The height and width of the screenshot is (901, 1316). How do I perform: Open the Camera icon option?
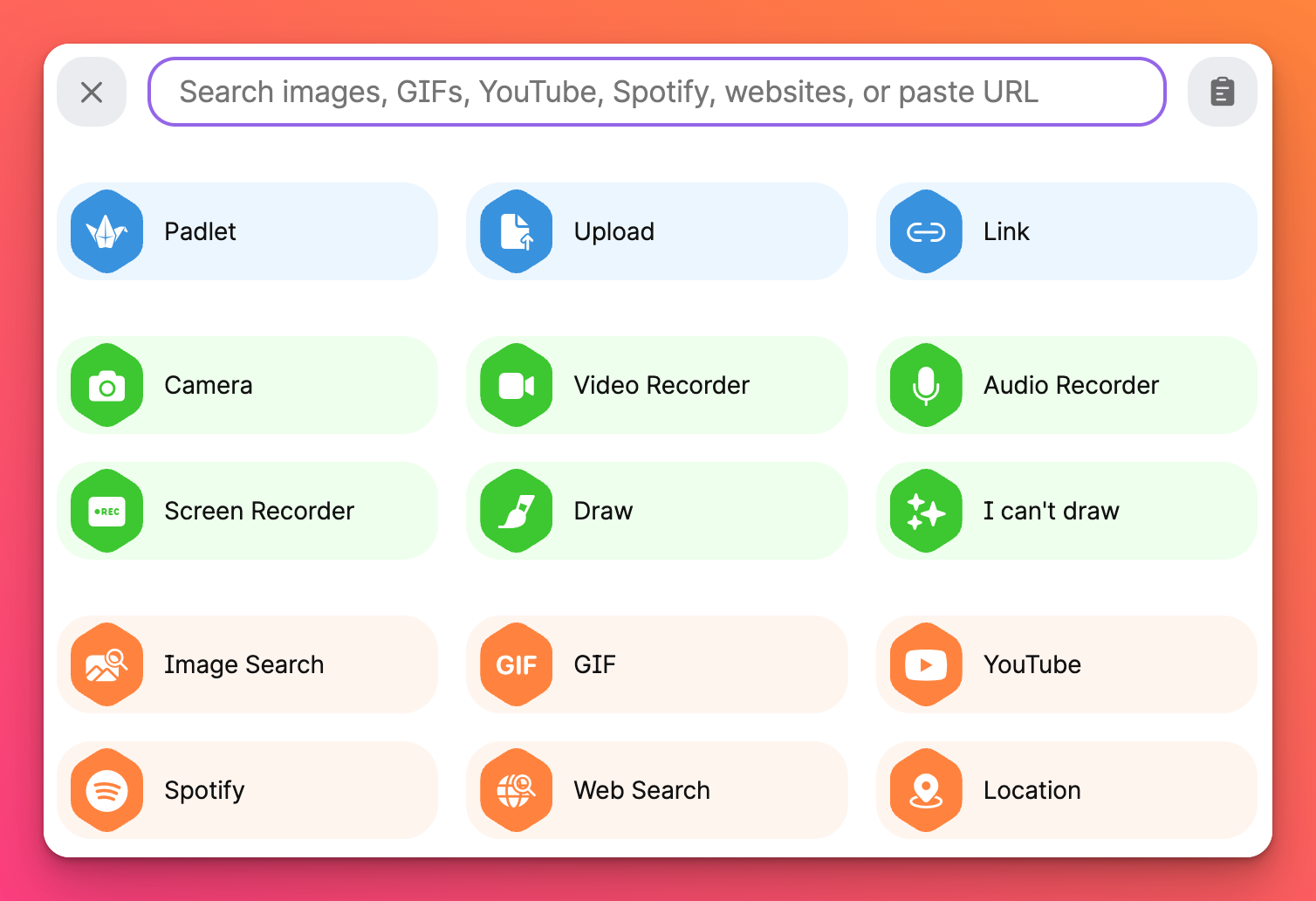[x=107, y=385]
